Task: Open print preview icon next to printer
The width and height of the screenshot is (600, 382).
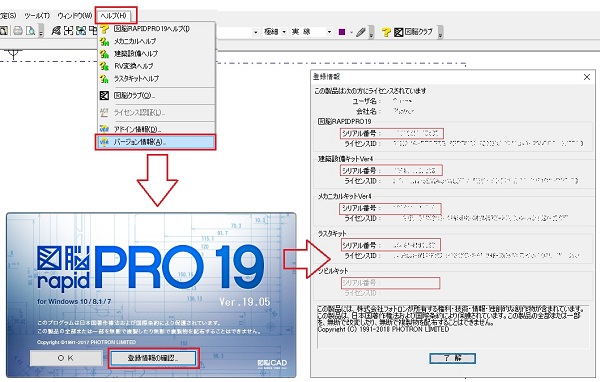Action: (x=30, y=31)
